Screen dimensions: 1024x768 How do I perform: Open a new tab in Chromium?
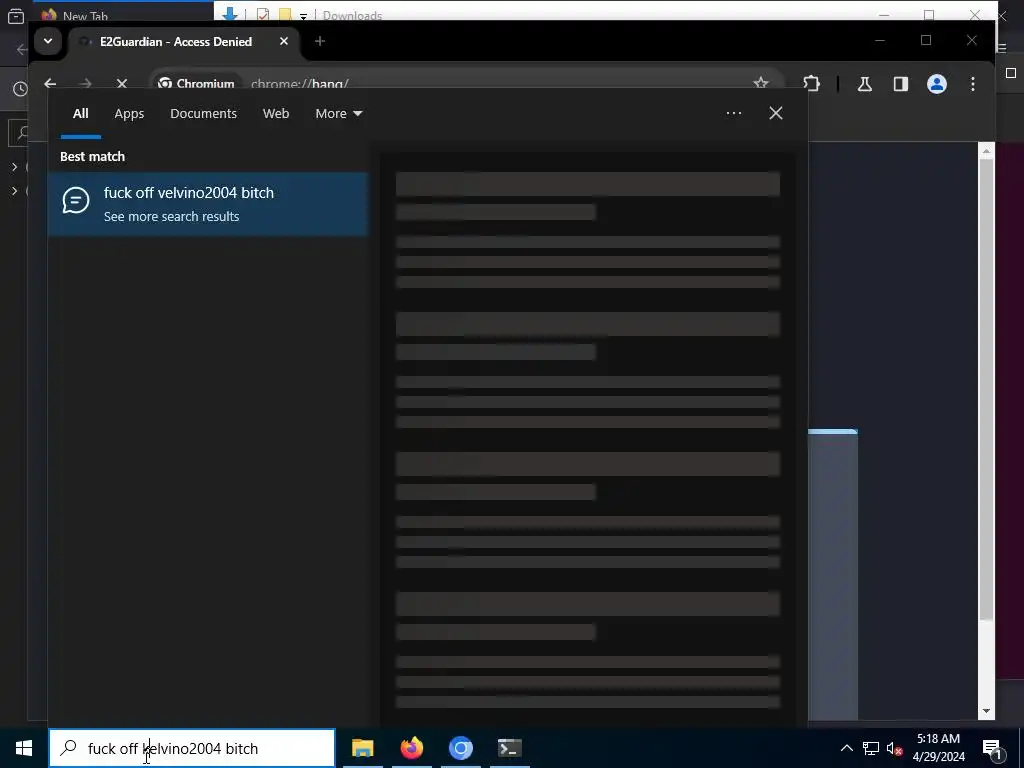point(319,41)
